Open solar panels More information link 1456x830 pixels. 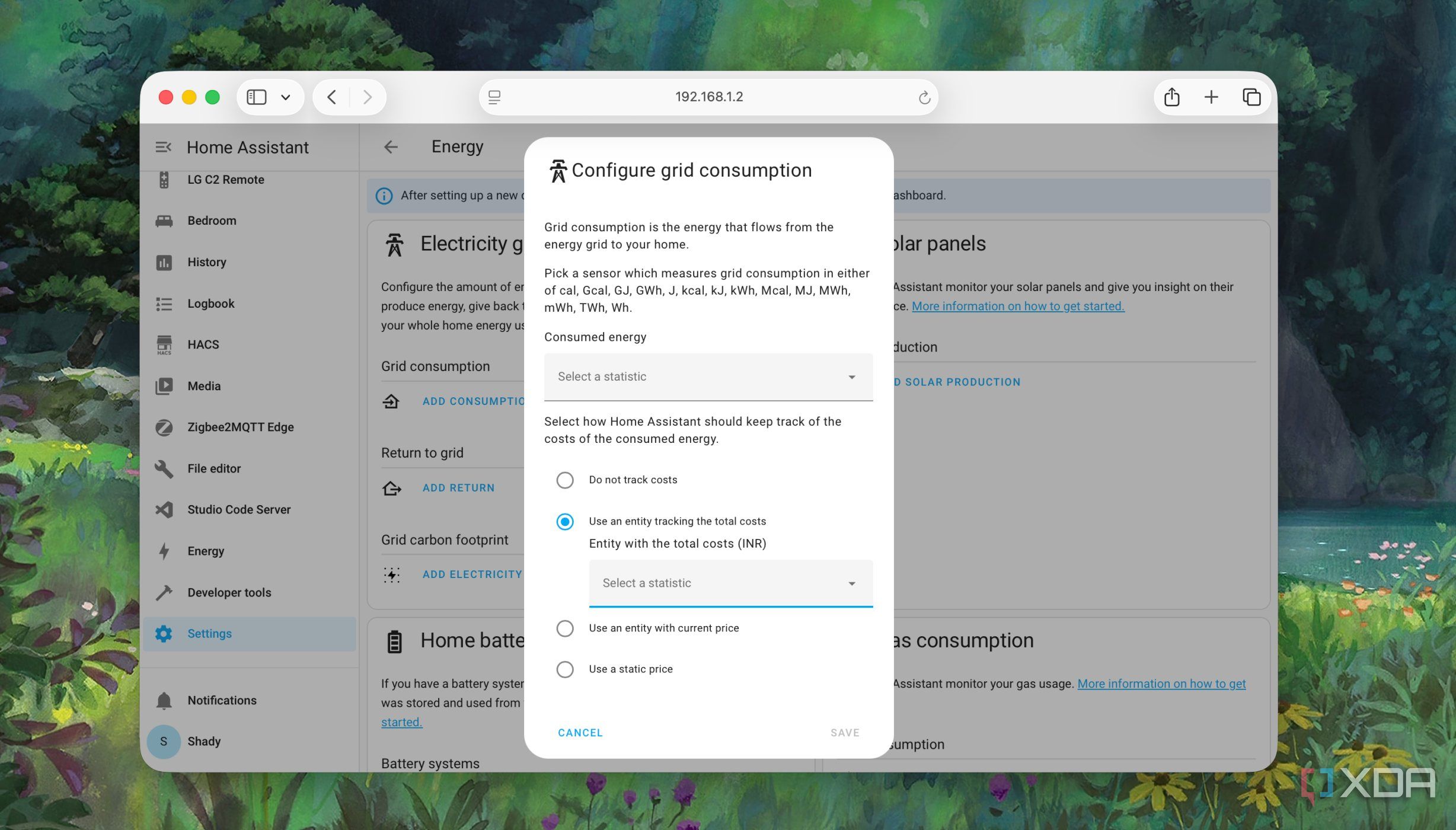click(1018, 306)
